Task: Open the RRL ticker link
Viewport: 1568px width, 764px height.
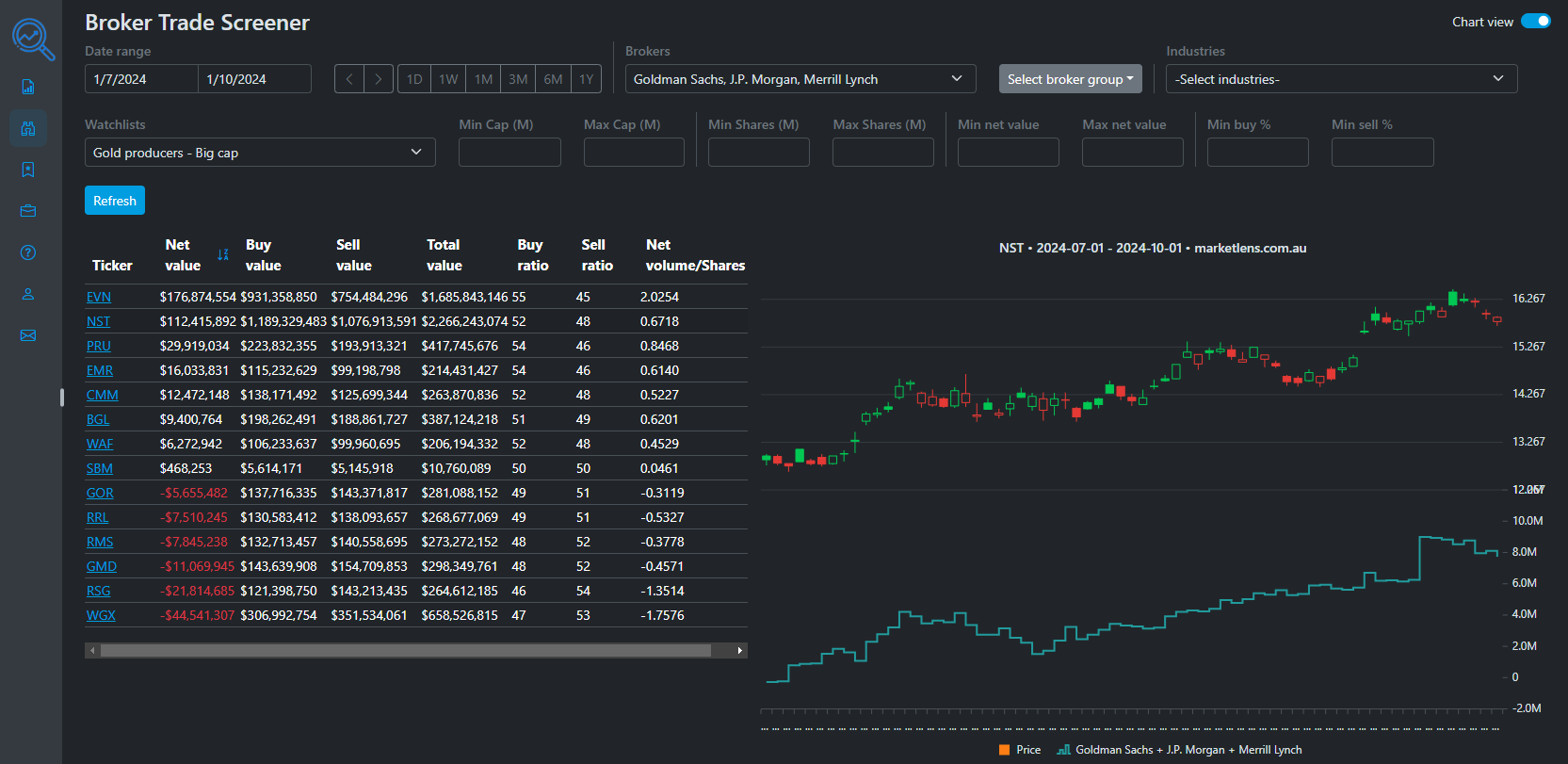Action: 97,517
